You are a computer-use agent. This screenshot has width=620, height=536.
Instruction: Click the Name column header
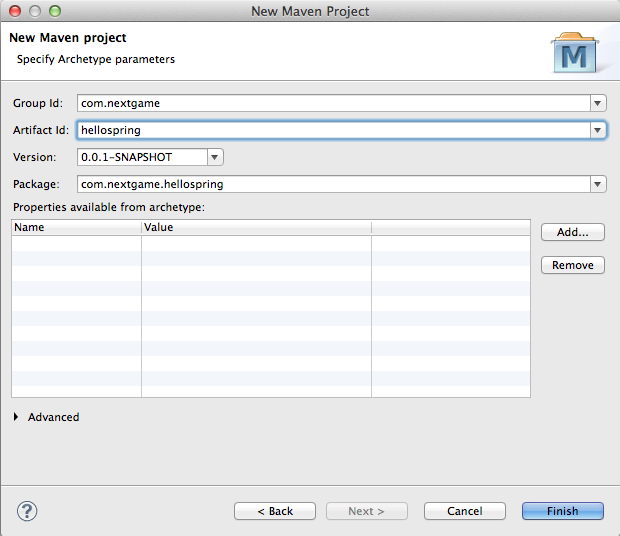click(x=76, y=227)
